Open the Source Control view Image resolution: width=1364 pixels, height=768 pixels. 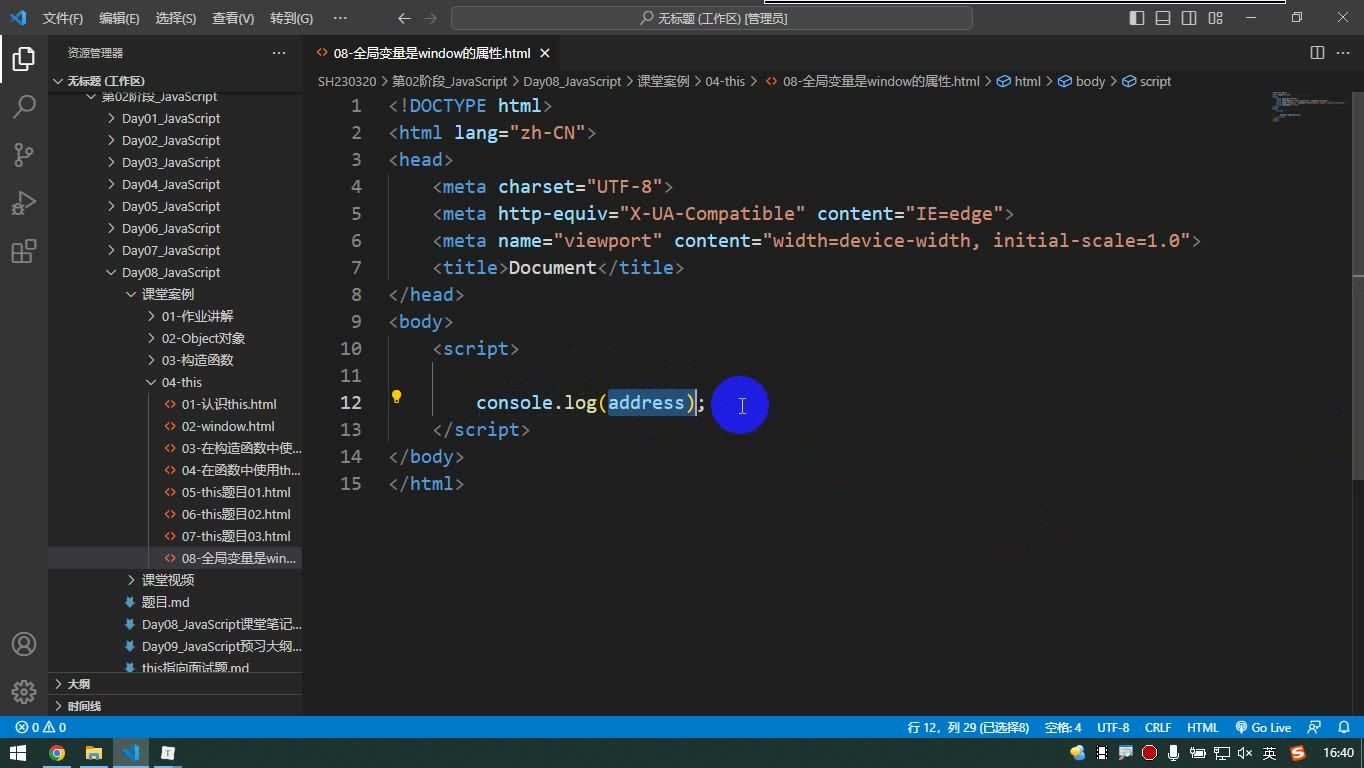coord(24,155)
